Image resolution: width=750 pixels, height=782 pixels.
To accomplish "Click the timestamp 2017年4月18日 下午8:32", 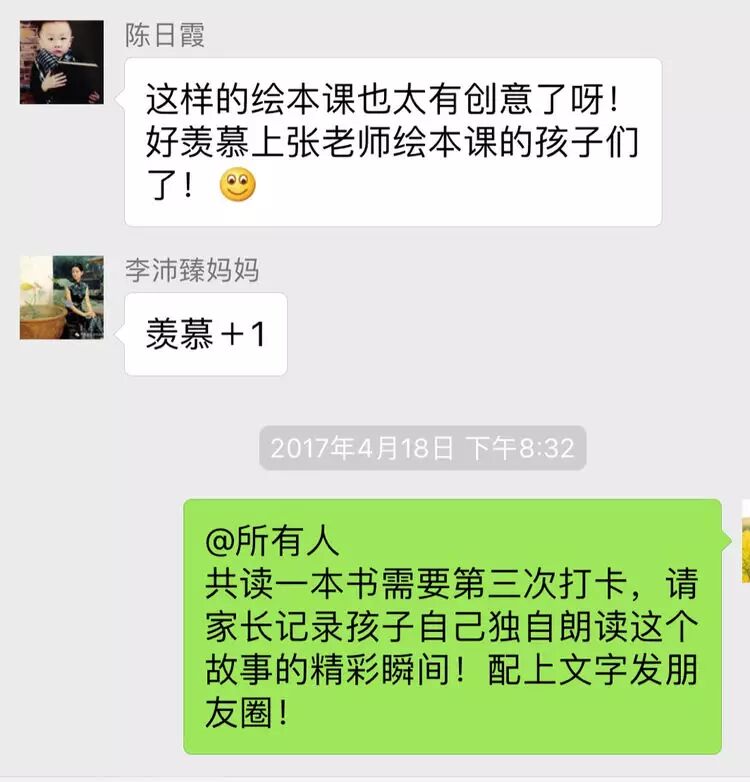I will point(422,448).
